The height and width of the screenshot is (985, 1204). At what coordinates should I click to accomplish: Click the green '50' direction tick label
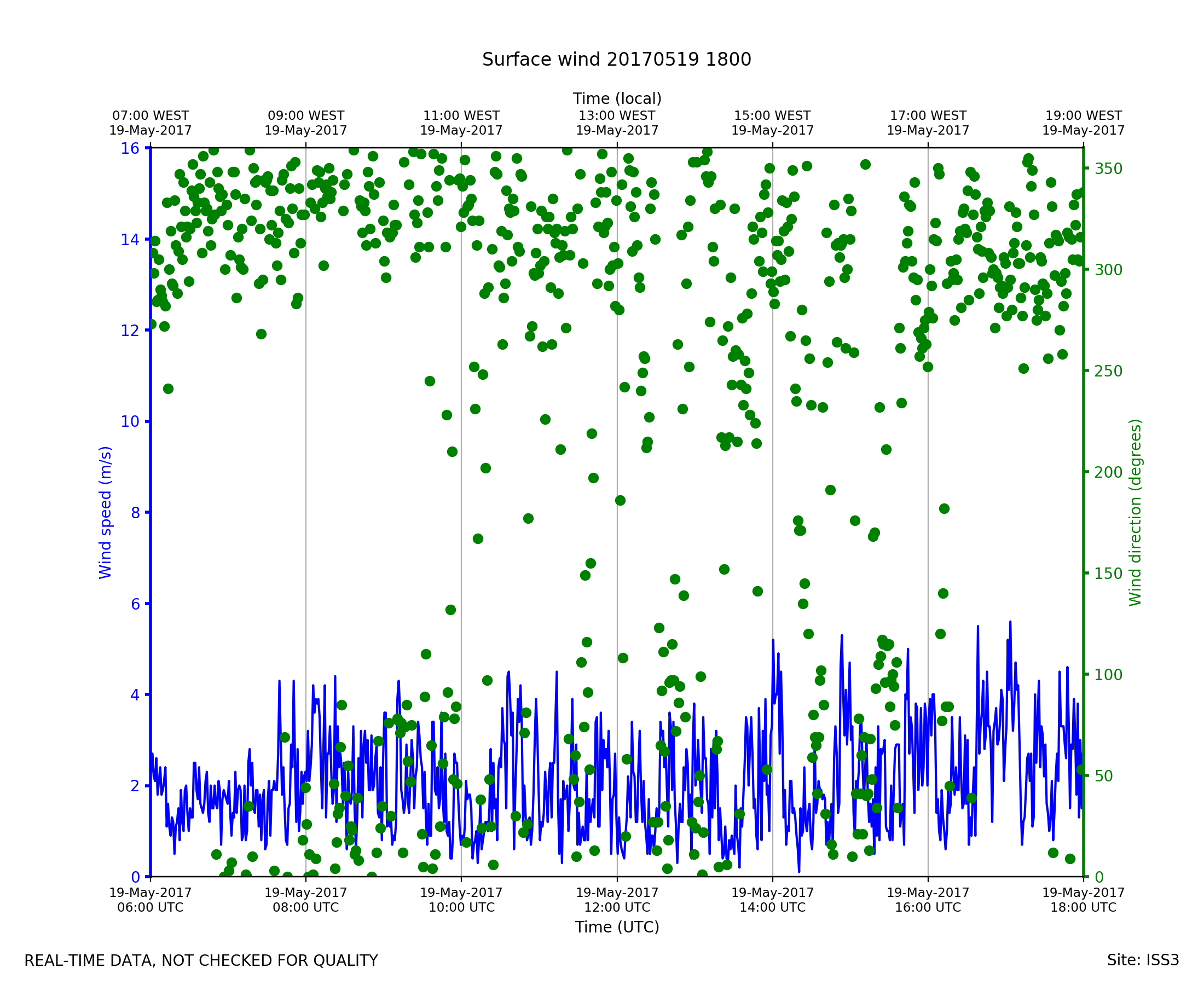pos(1105,776)
